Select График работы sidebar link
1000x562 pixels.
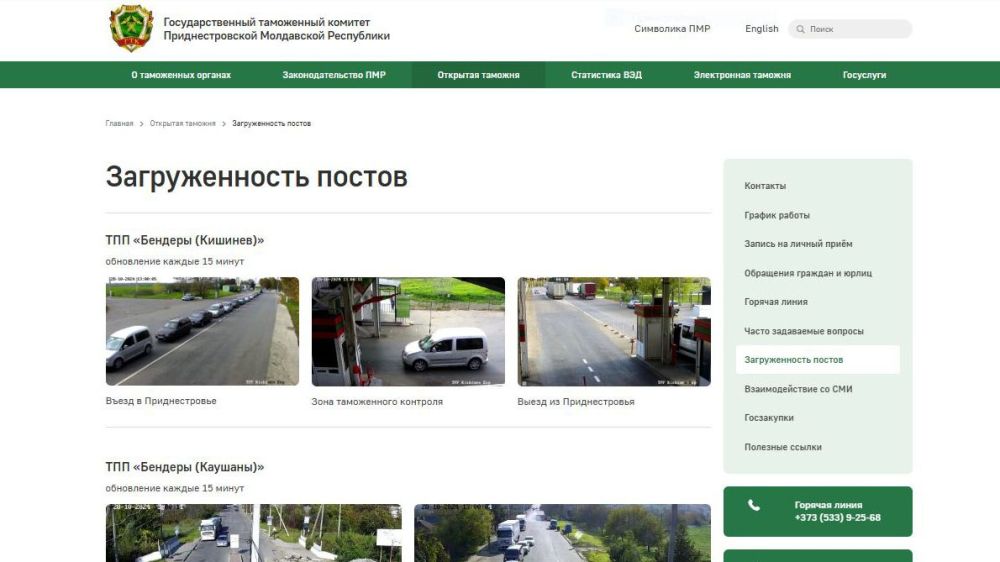click(777, 215)
